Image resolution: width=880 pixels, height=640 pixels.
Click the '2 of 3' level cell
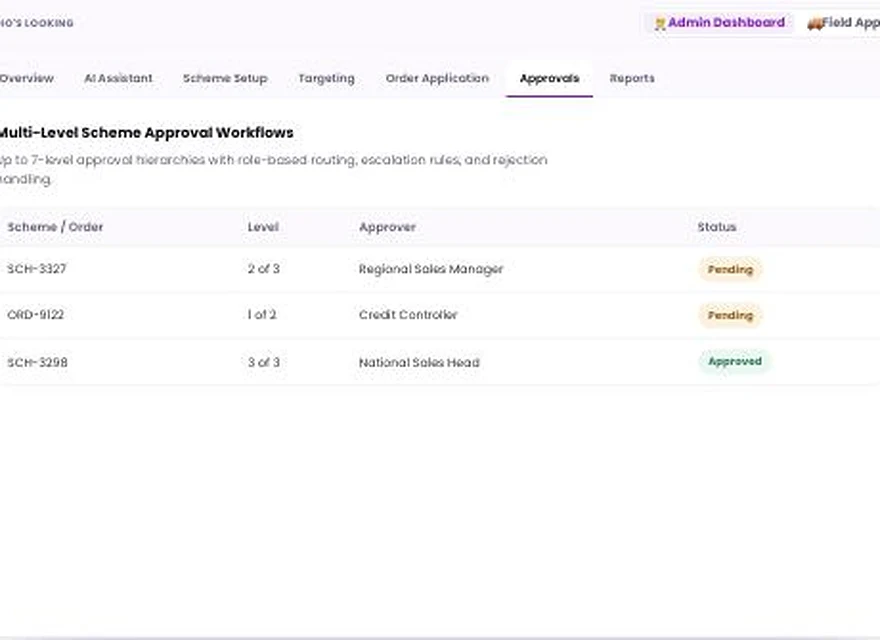[264, 269]
